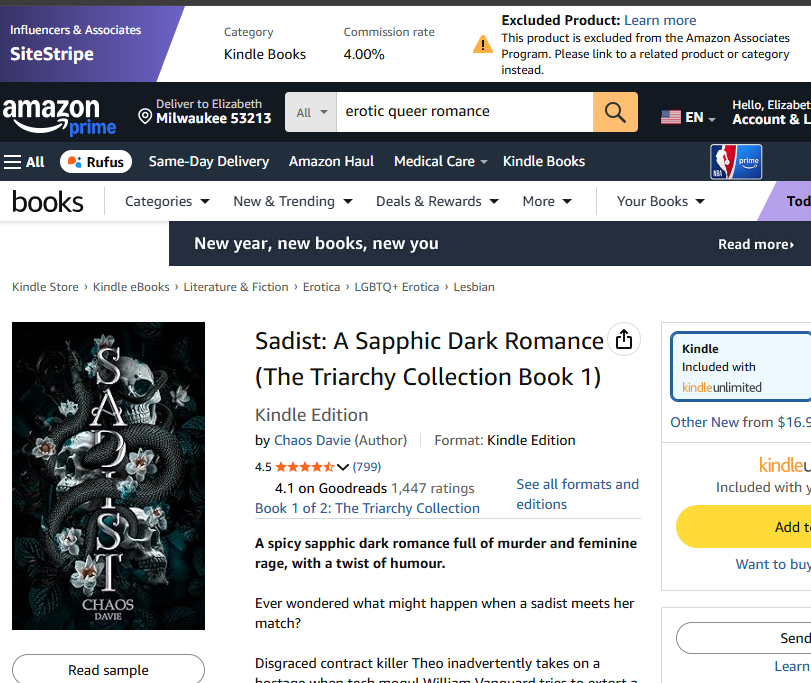Screen dimensions: 811x683
Task: Click the Amazon Prime logo
Action: [x=59, y=116]
